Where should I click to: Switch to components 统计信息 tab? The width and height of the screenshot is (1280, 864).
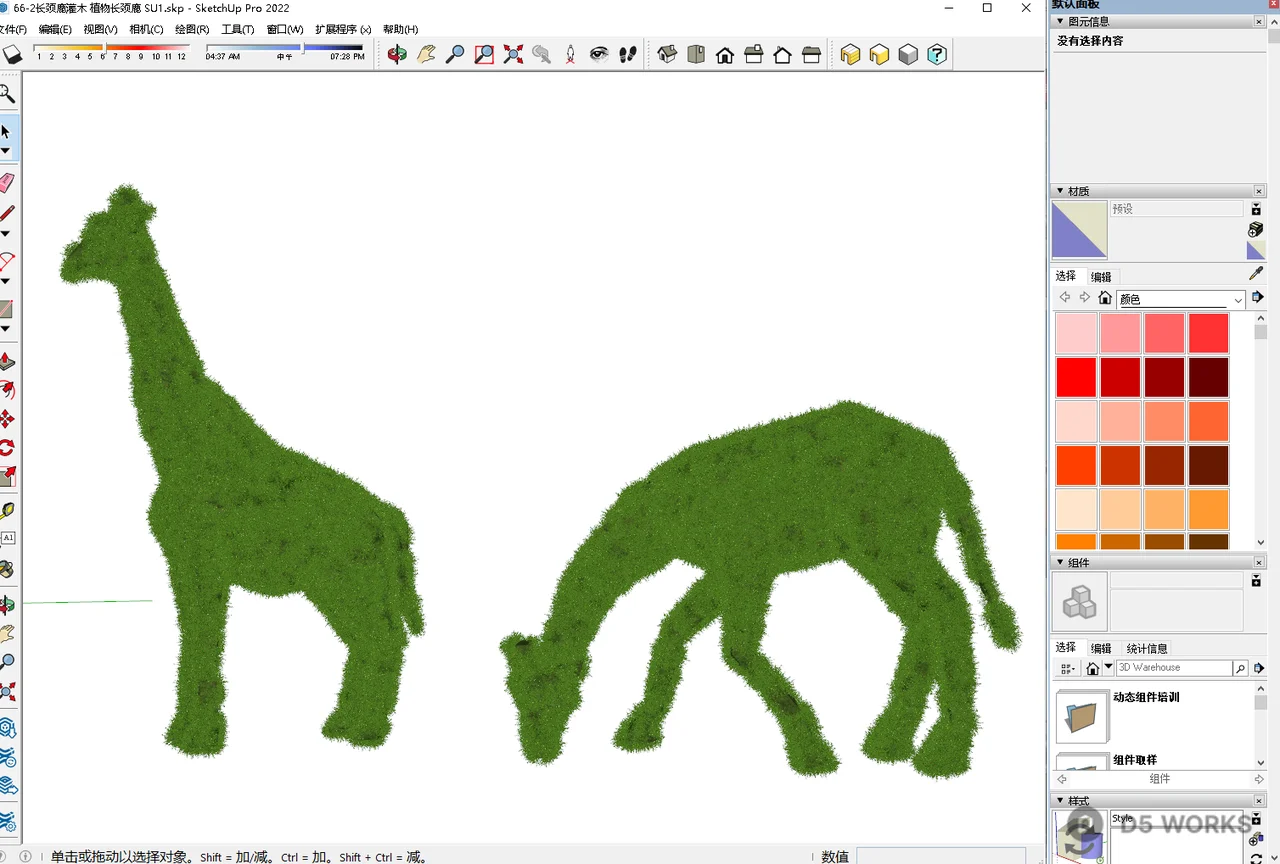[1147, 648]
